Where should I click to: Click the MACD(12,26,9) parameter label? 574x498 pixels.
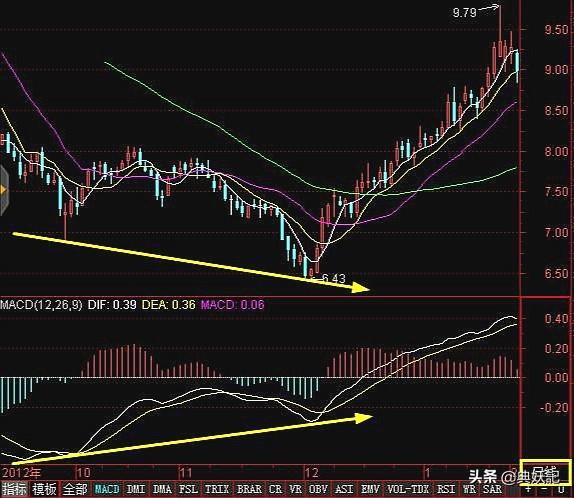[x=41, y=305]
